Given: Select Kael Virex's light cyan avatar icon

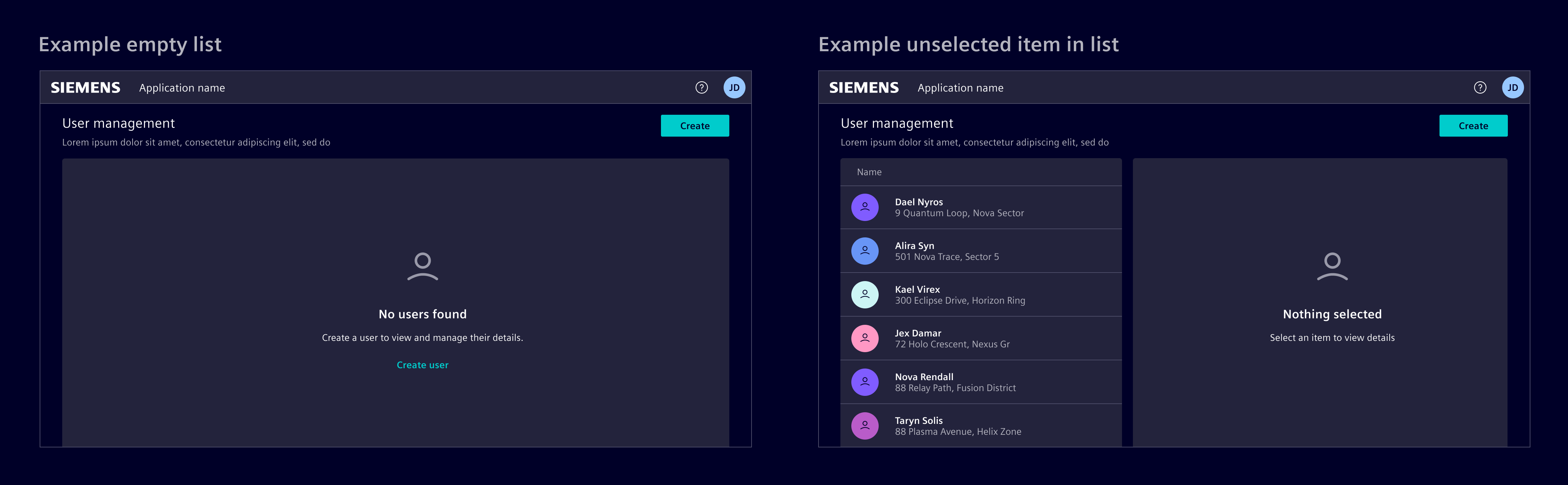Looking at the screenshot, I should [864, 294].
